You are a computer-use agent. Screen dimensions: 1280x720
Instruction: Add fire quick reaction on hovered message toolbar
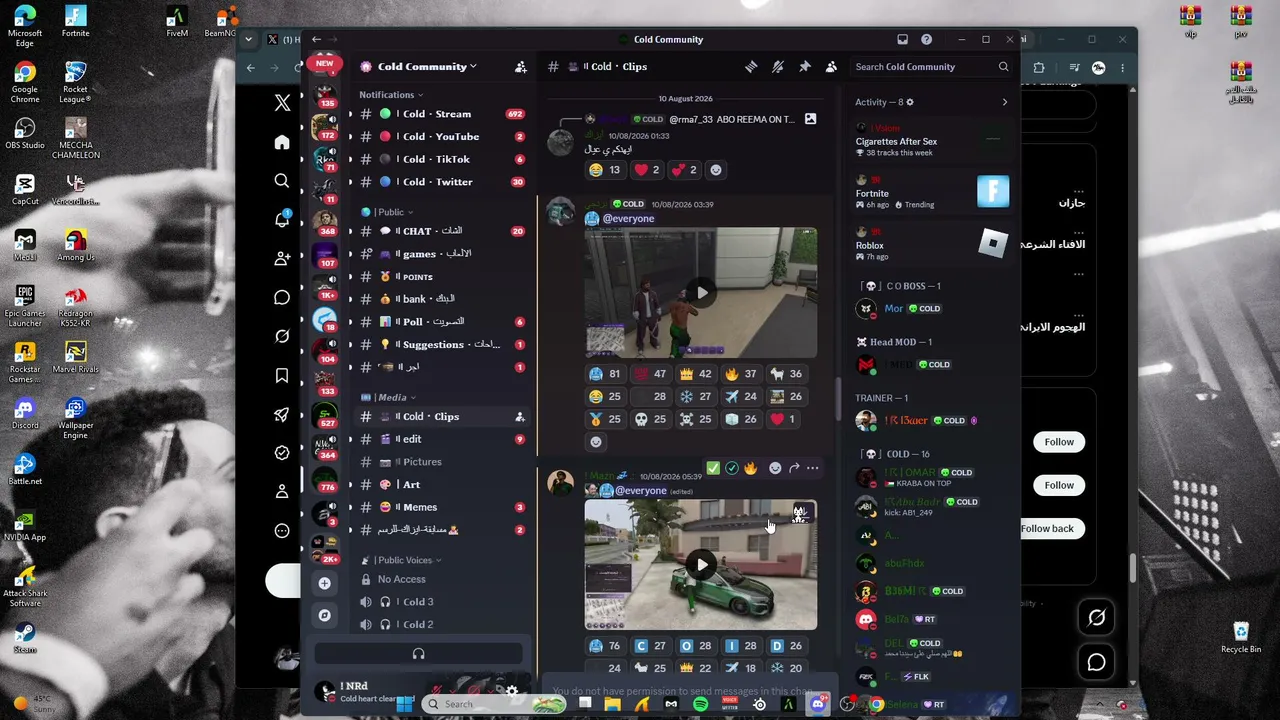pyautogui.click(x=751, y=468)
